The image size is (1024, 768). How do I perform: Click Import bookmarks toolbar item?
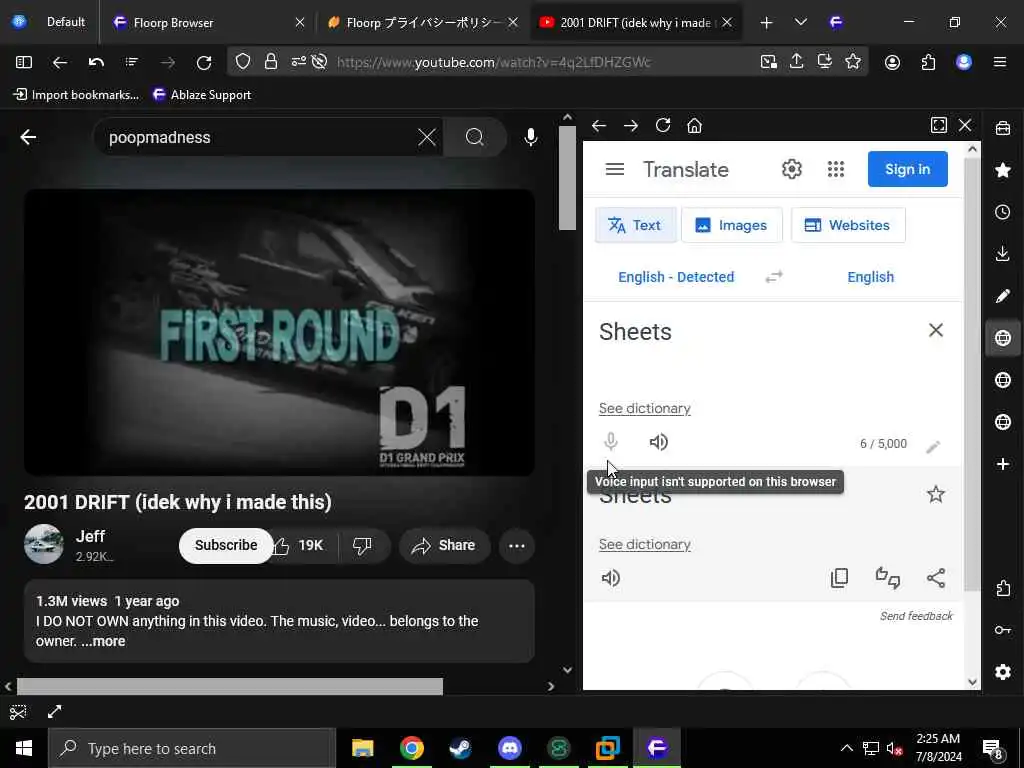[x=76, y=95]
